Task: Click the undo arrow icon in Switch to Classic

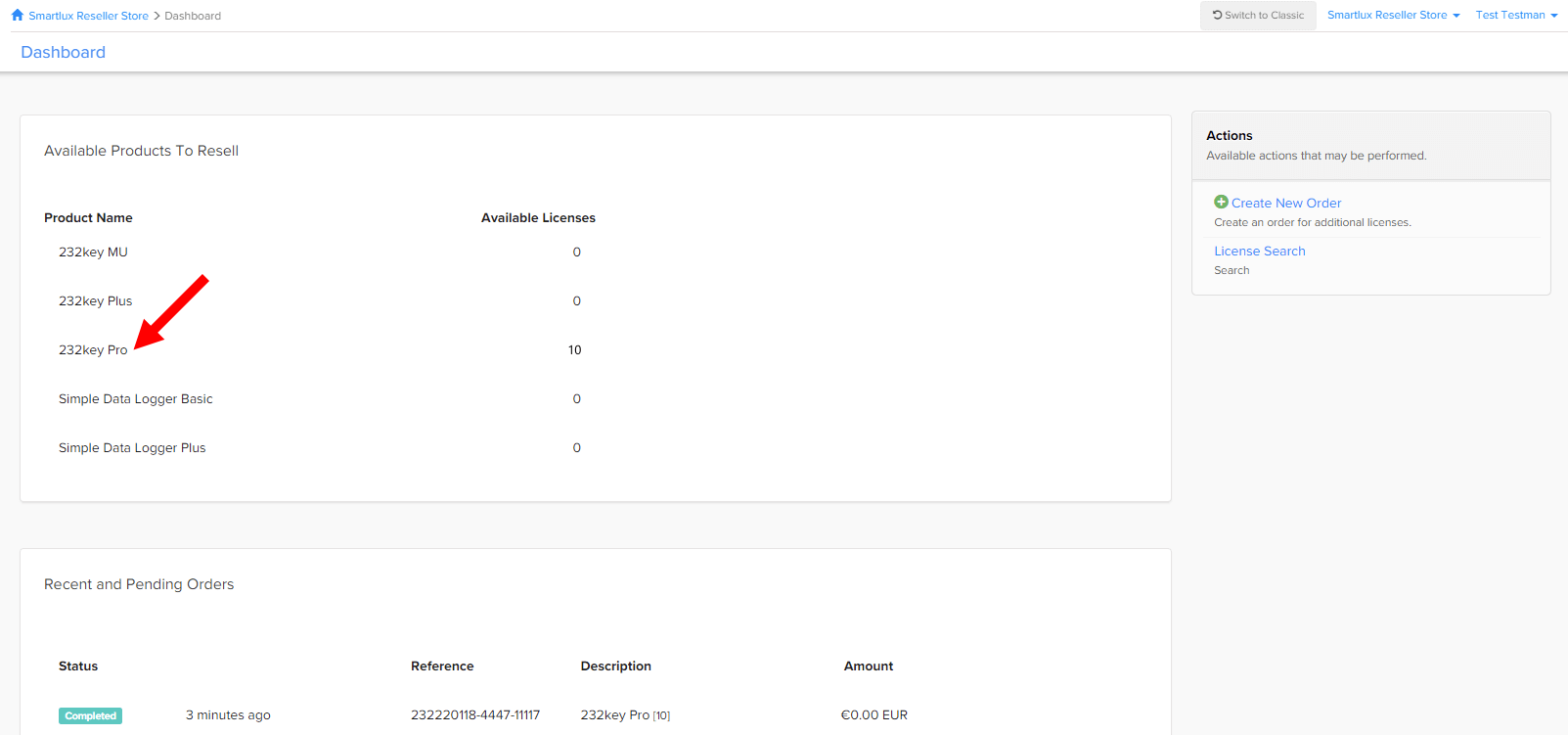Action: pos(1218,15)
